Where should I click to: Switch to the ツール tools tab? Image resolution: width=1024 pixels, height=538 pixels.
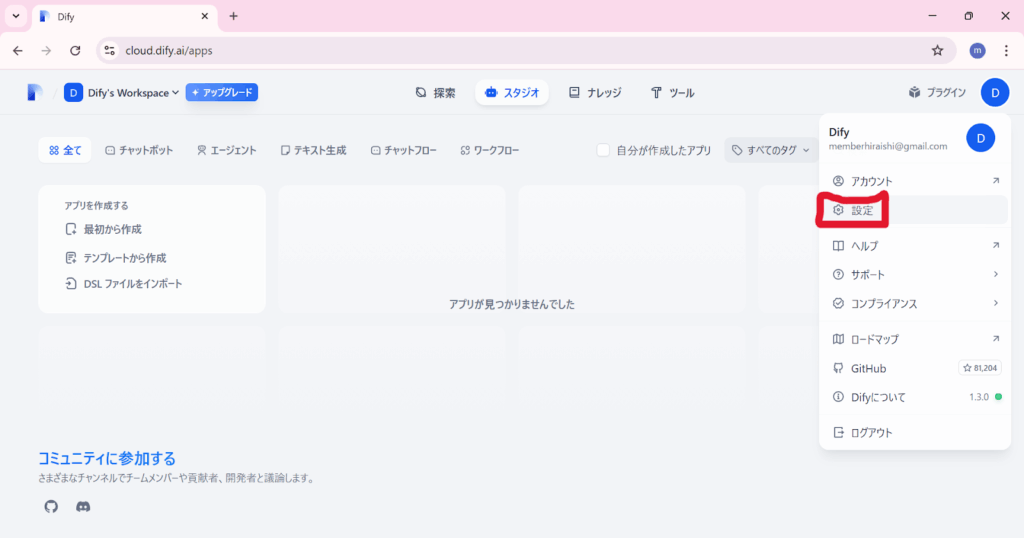(x=673, y=93)
